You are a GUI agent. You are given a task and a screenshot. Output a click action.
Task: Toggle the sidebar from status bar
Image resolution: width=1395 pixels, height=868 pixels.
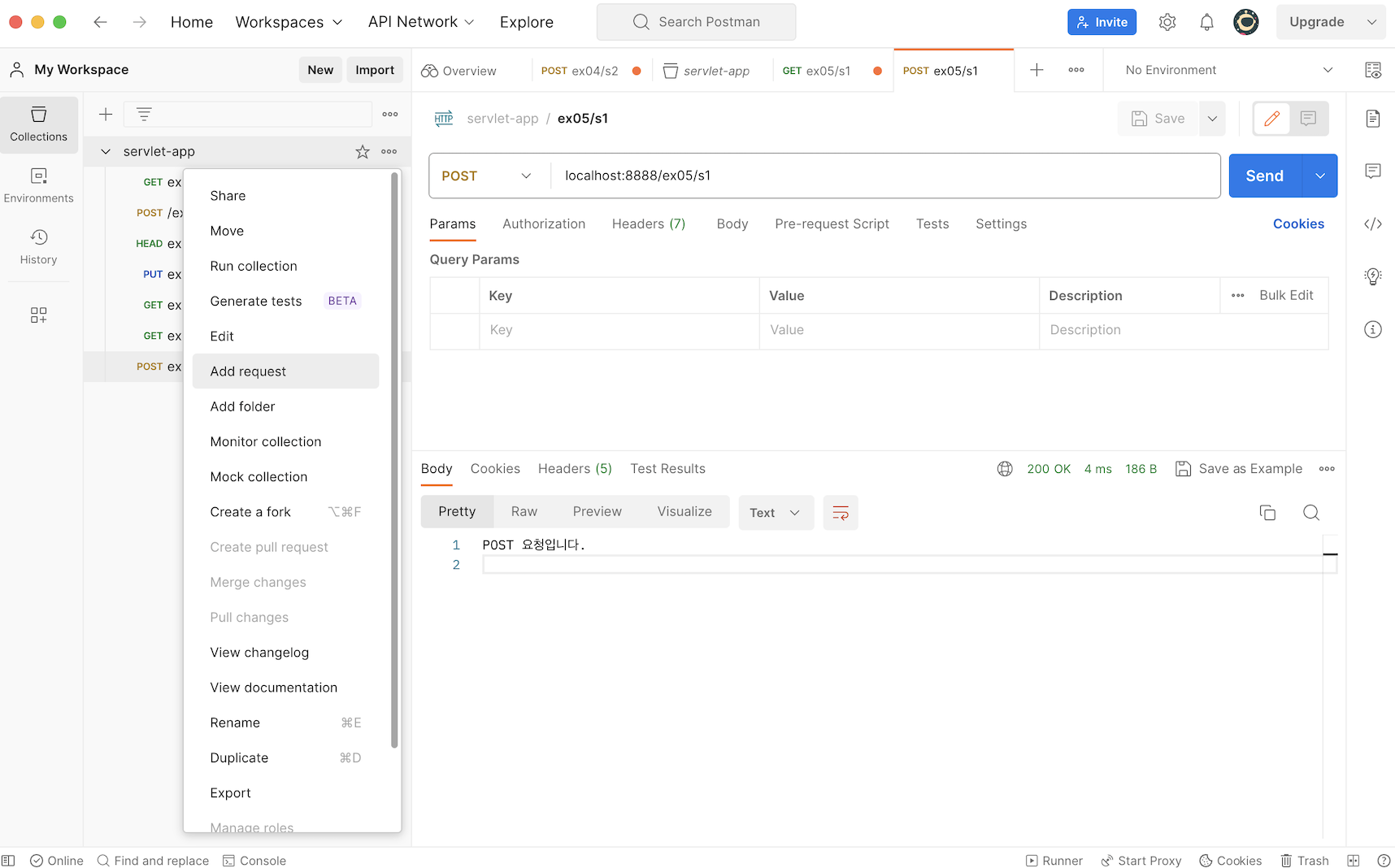[9, 861]
